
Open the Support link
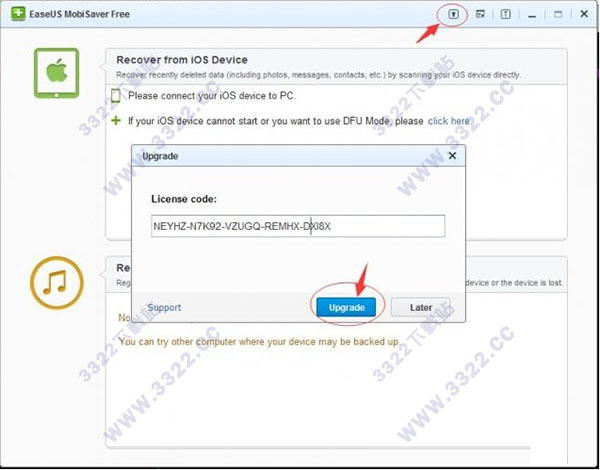(165, 307)
